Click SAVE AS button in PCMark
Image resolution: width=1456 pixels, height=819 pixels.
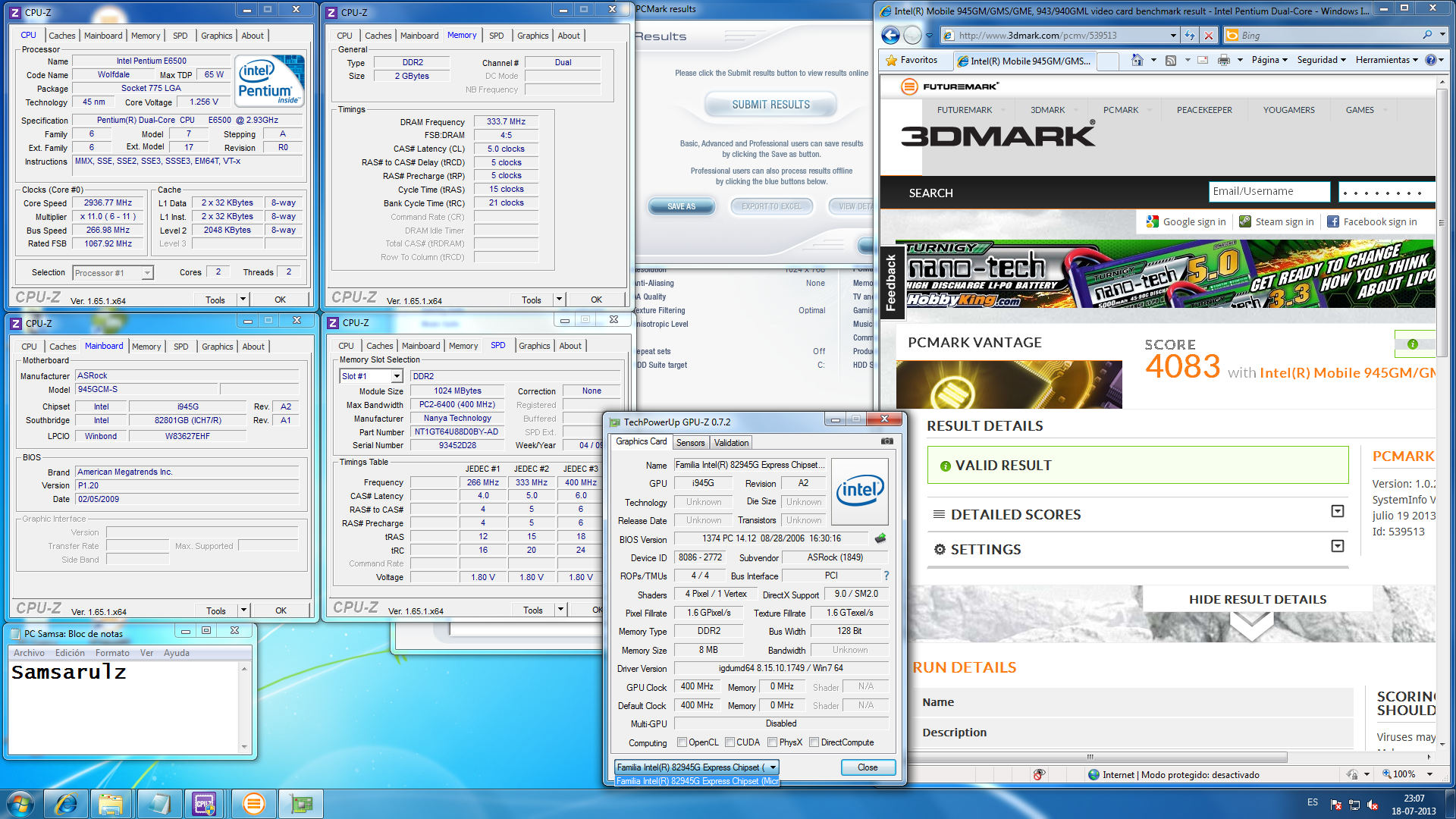click(x=681, y=206)
